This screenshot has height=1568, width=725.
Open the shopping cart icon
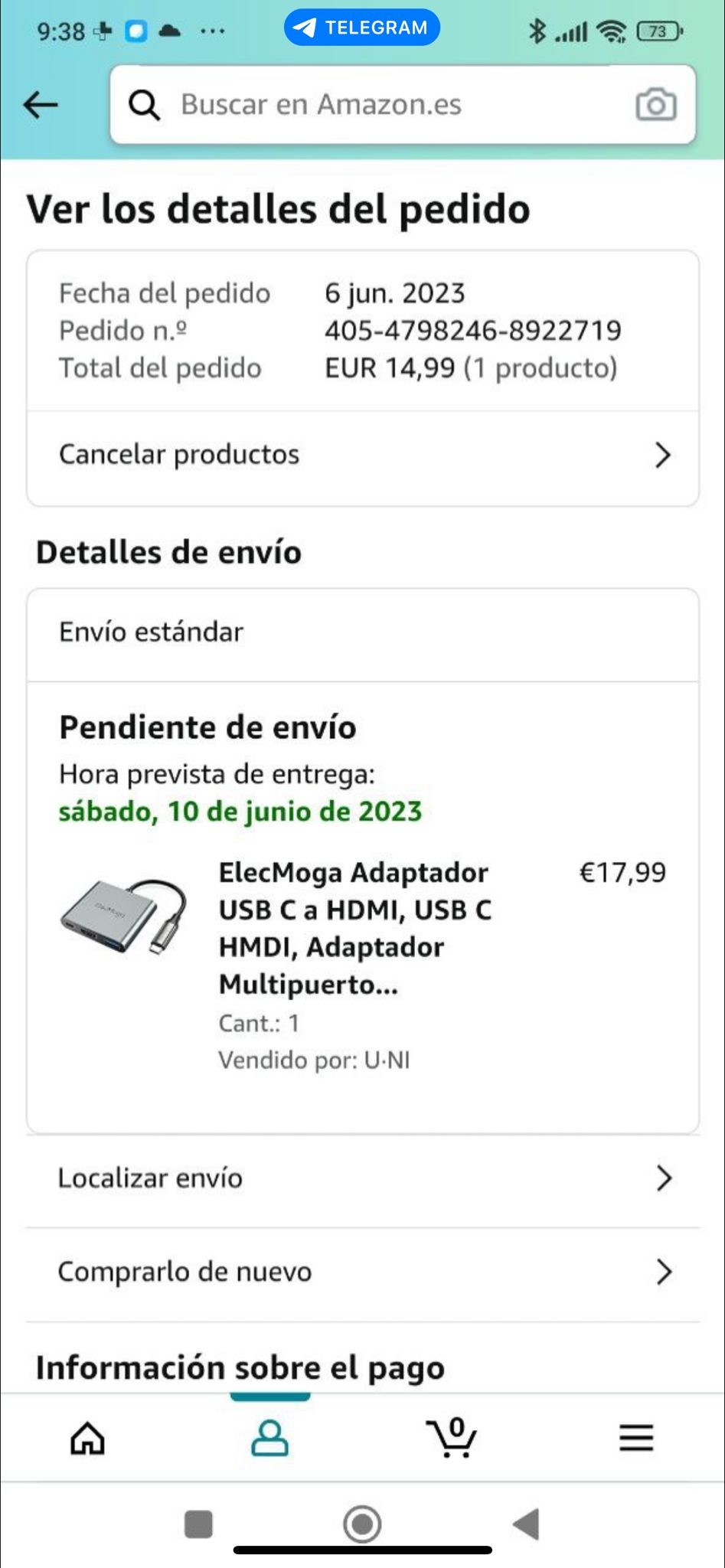[452, 1437]
